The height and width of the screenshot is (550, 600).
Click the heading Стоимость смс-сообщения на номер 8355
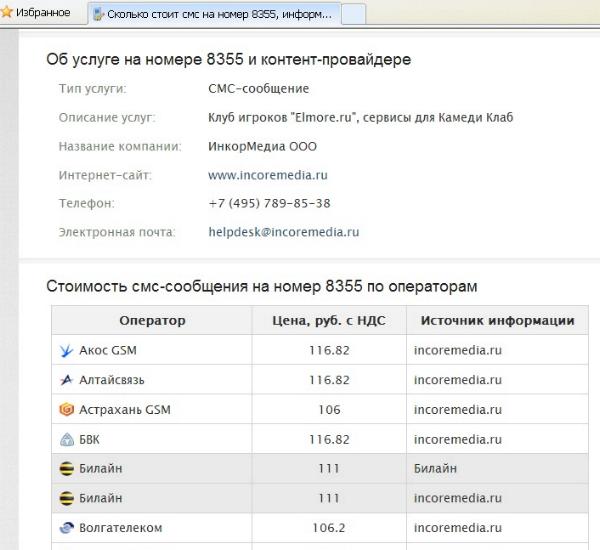coord(262,286)
